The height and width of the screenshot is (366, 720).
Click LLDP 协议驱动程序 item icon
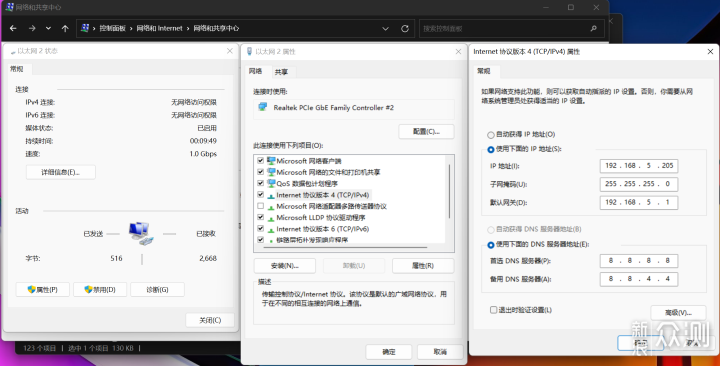tap(271, 218)
